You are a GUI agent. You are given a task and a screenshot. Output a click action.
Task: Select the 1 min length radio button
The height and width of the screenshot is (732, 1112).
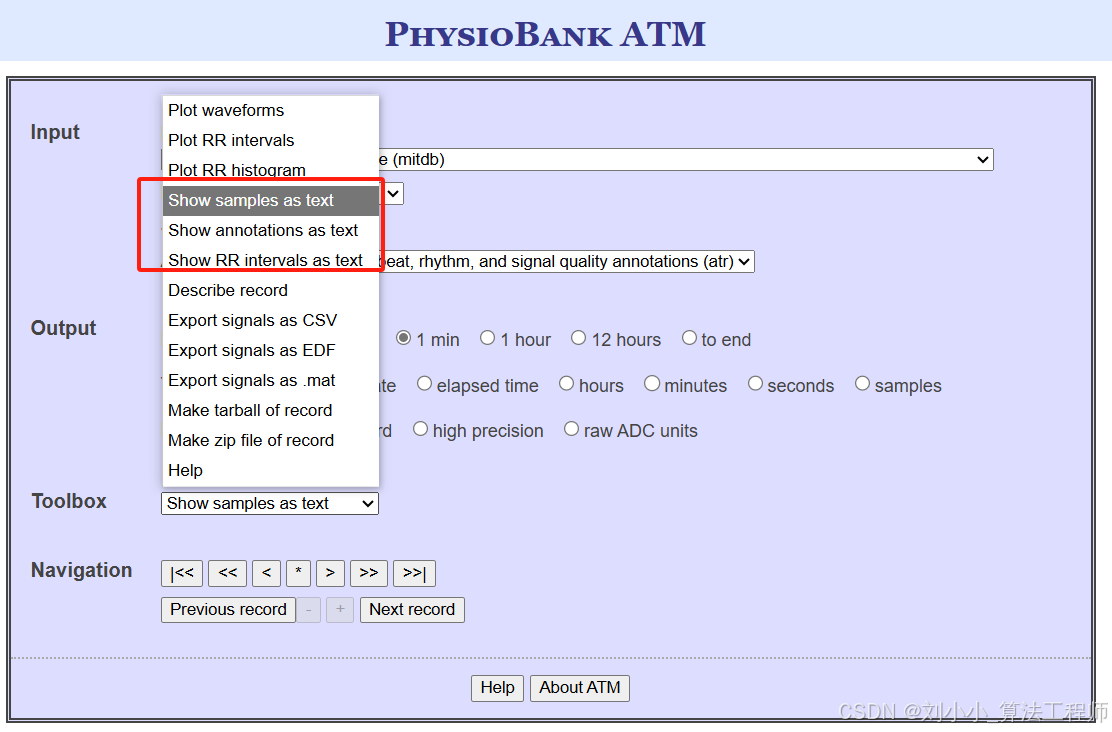tap(403, 338)
